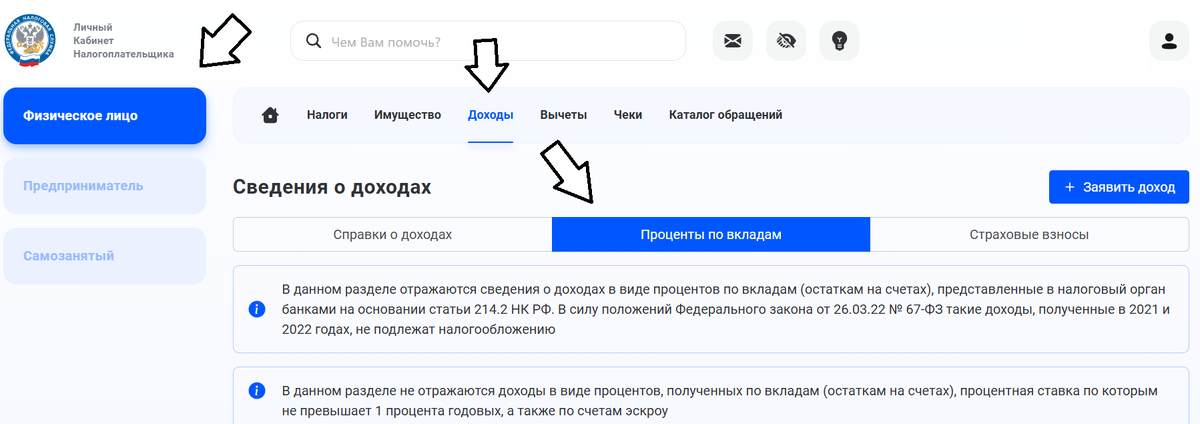Open the Чеки menu item
1200x424 pixels.
628,115
